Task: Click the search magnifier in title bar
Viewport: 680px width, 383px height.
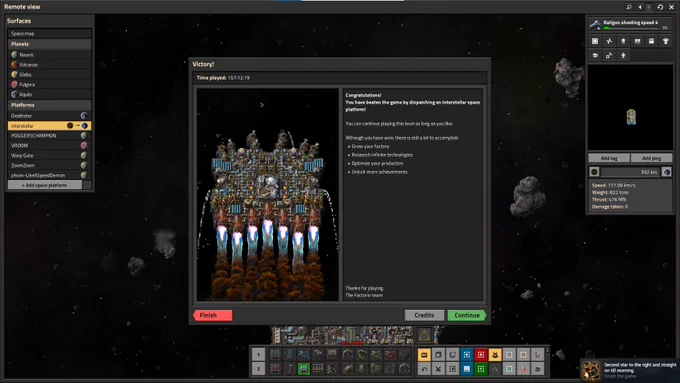Action: pos(629,7)
